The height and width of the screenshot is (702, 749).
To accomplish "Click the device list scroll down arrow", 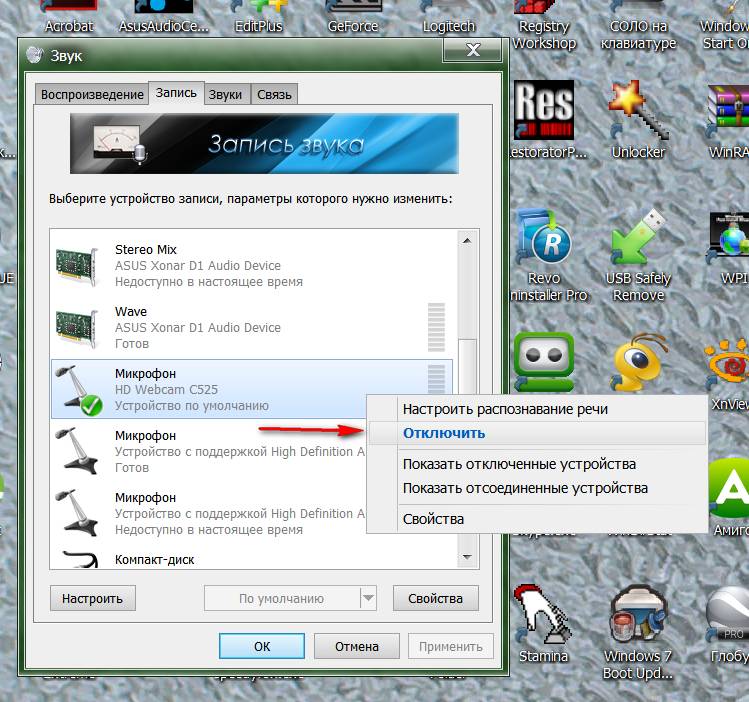I will click(x=467, y=557).
